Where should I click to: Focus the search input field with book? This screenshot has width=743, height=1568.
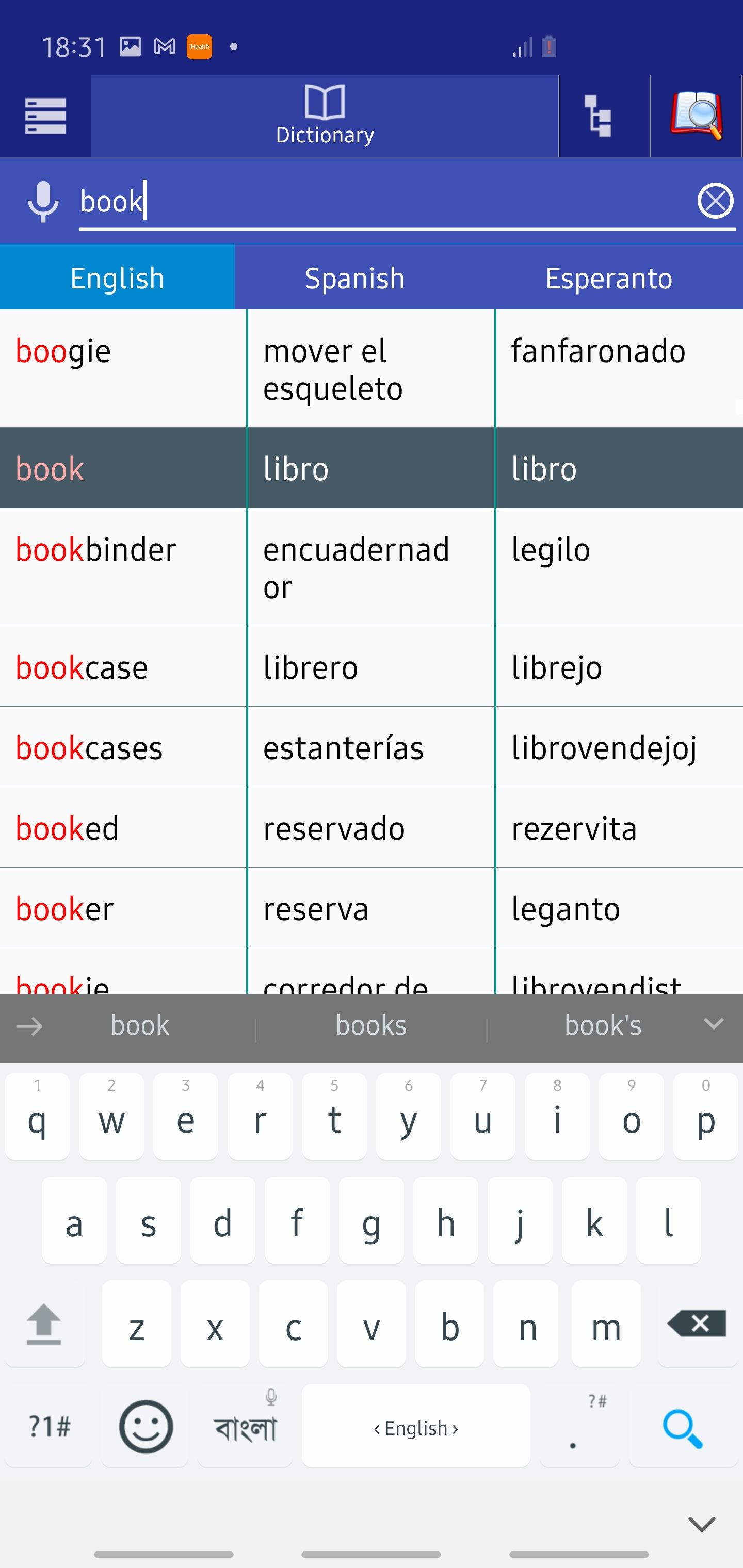point(387,202)
